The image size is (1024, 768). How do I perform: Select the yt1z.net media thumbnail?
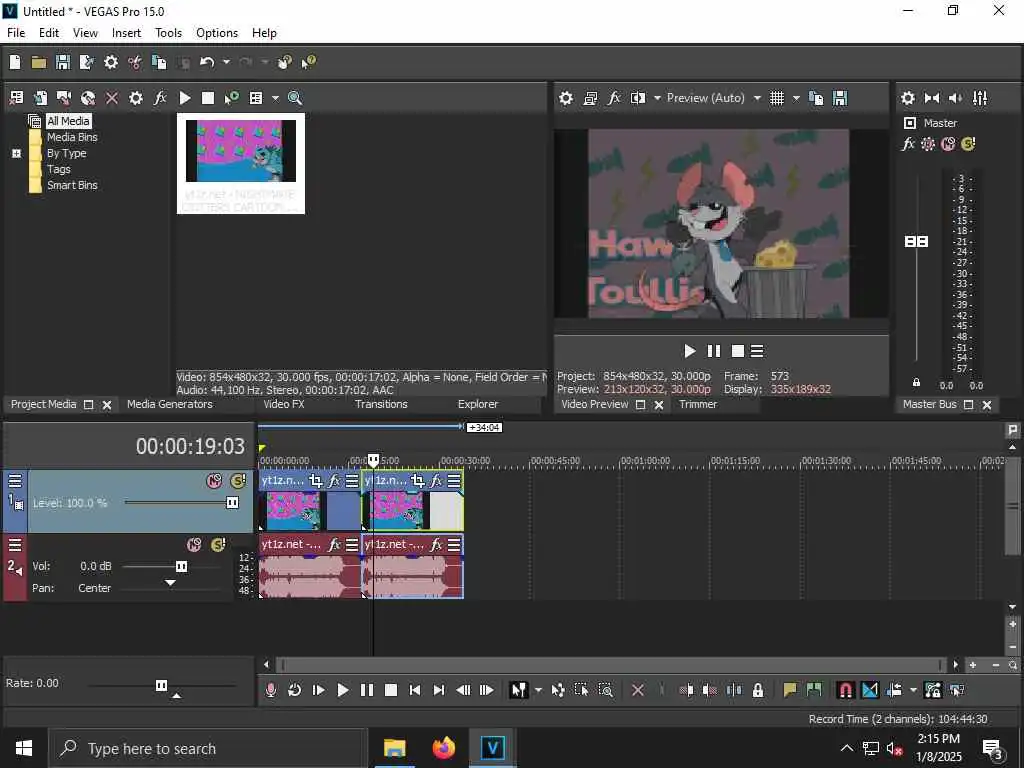pyautogui.click(x=241, y=163)
